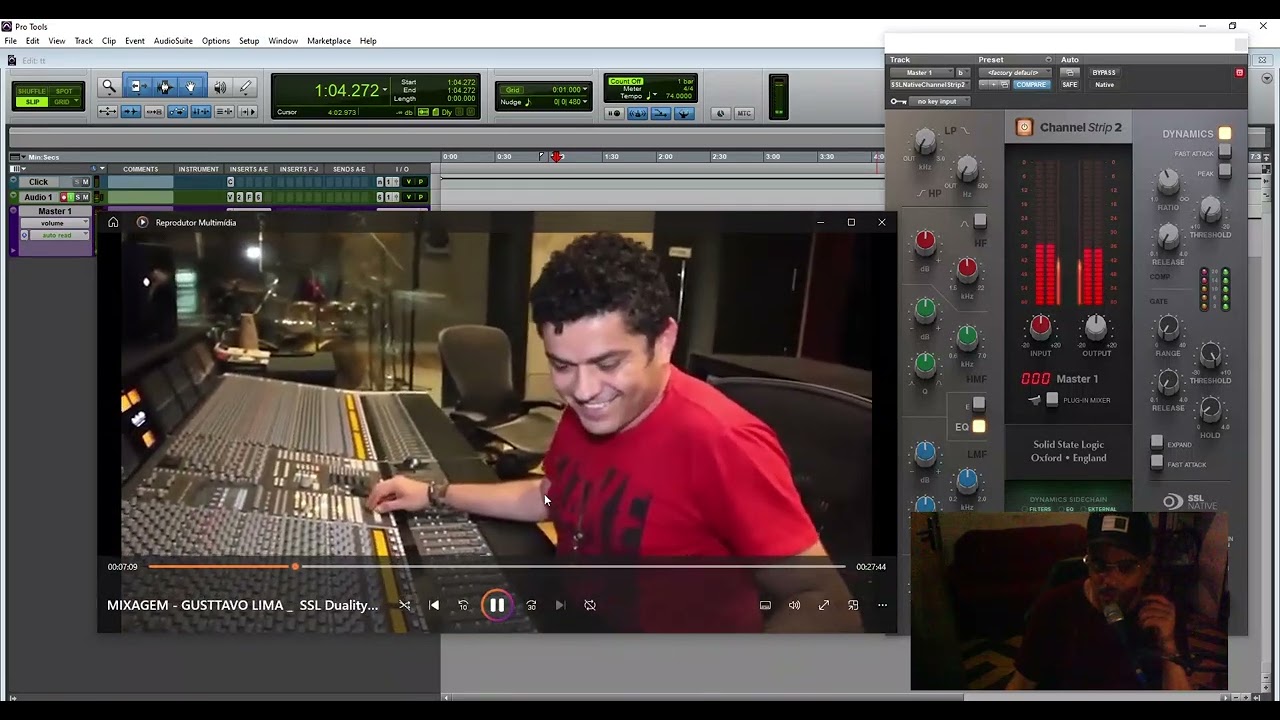Open the Master 1 volume view selector
The width and height of the screenshot is (1280, 720).
(x=55, y=223)
